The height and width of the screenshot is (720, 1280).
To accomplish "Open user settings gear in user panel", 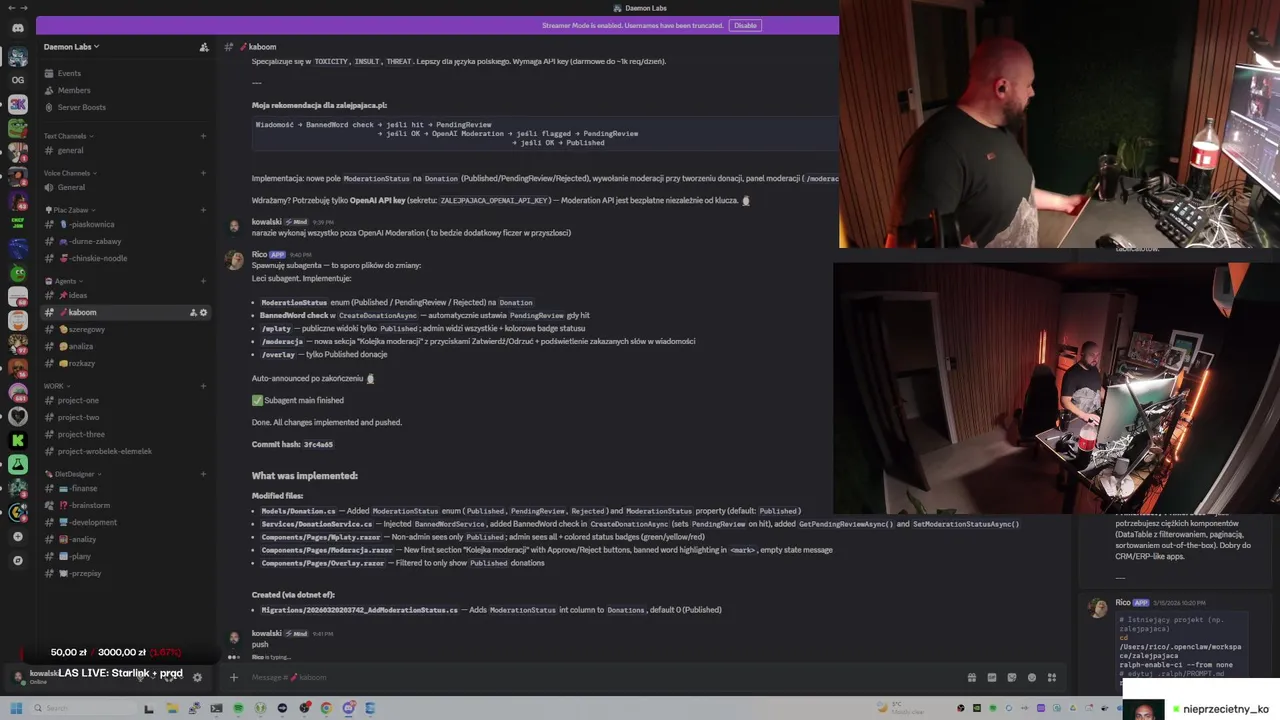I will (x=197, y=677).
